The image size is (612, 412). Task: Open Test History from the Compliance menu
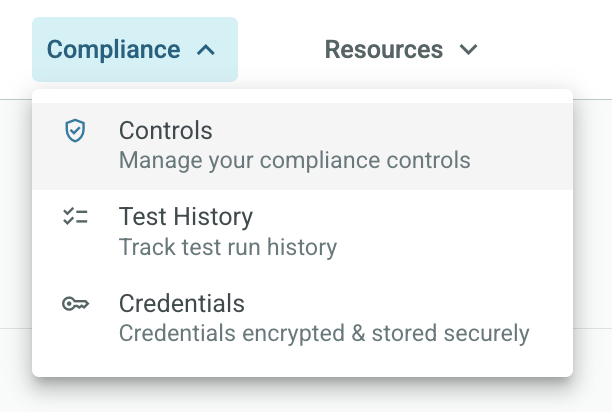[185, 217]
